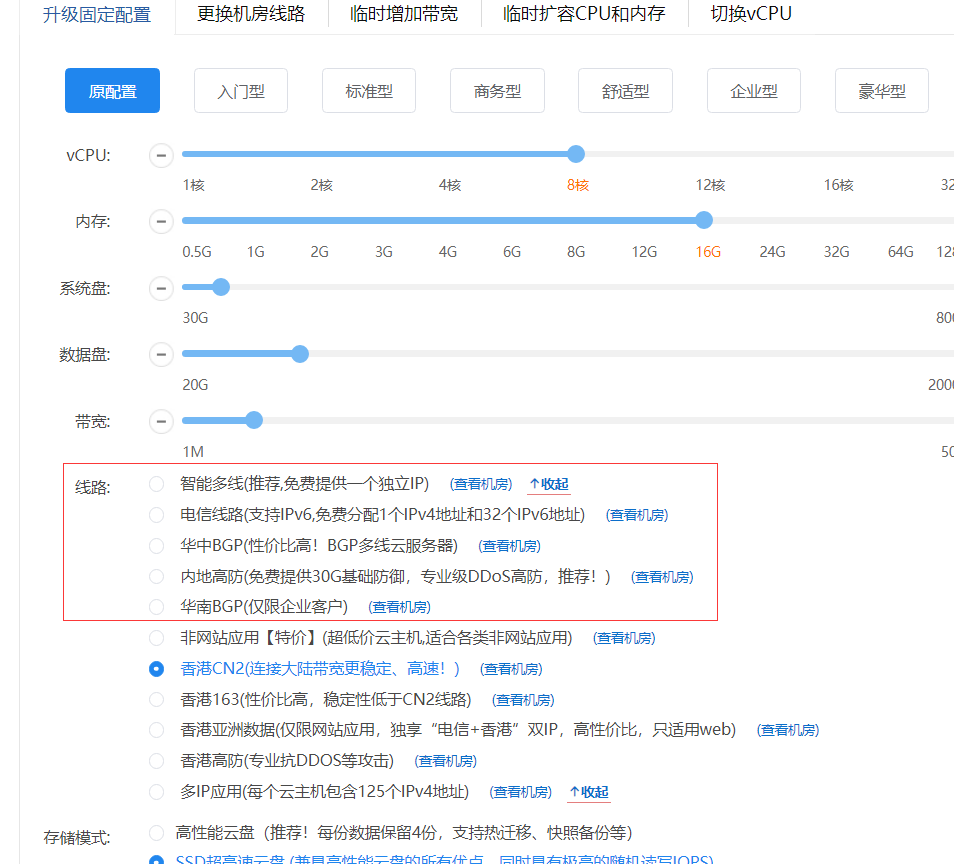Click the minus icon beside vCPU slider

(x=161, y=155)
